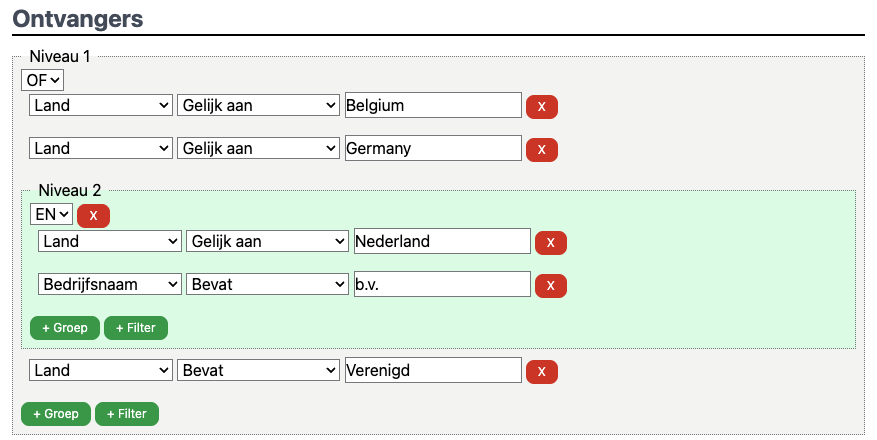Open Bevat condition dropdown for b.v.

point(267,284)
